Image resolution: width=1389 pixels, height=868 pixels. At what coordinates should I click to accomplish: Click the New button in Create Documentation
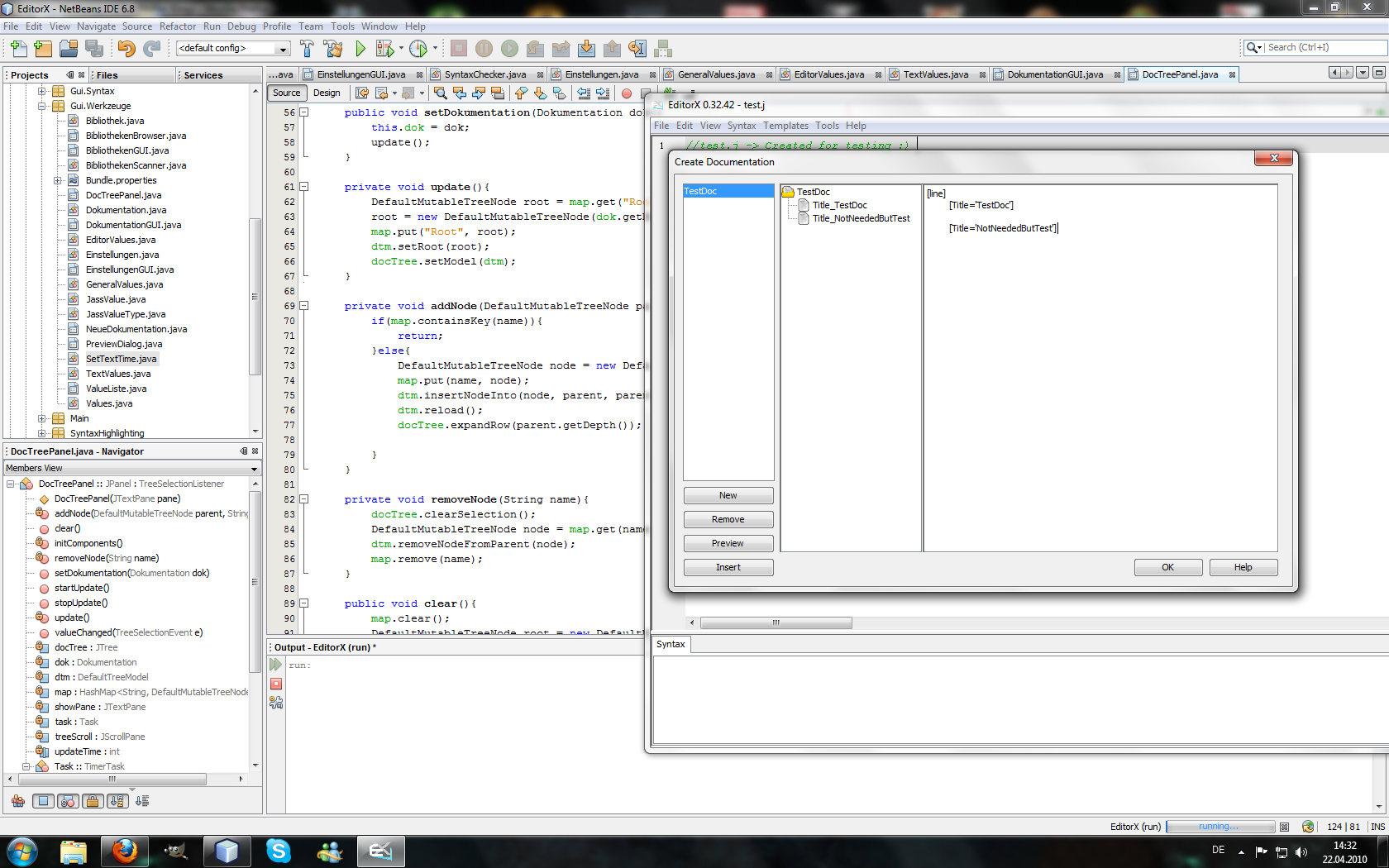[x=728, y=495]
